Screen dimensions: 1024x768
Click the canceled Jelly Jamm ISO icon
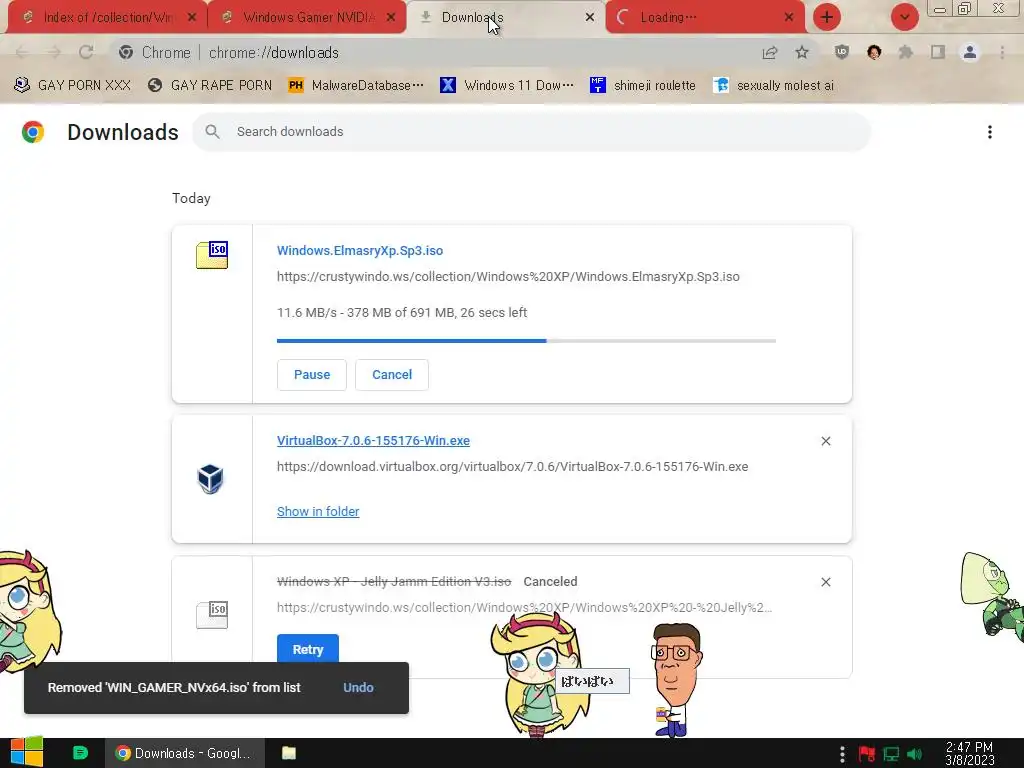pos(212,615)
